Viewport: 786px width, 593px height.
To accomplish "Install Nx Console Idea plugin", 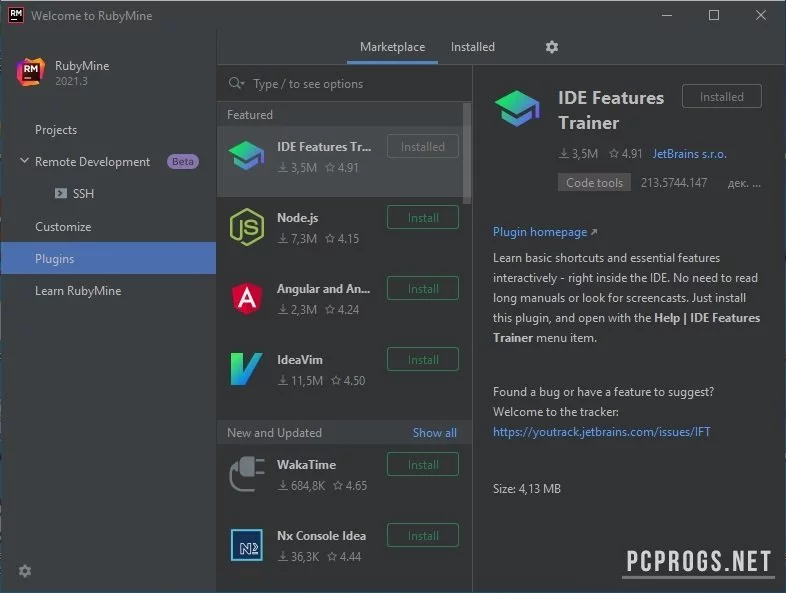I will 423,536.
